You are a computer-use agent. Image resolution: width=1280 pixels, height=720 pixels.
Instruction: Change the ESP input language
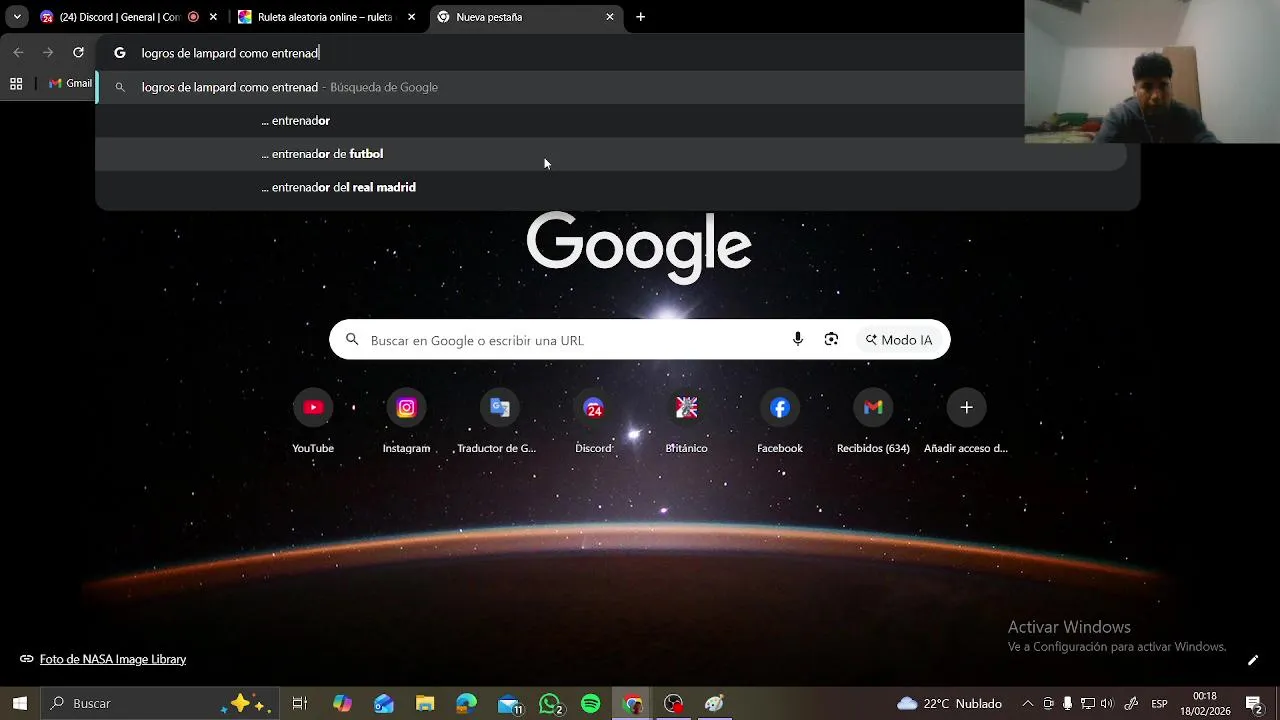[1160, 704]
